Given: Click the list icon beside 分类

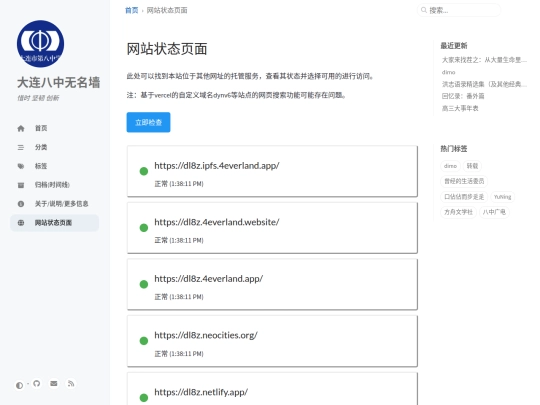Looking at the screenshot, I should point(21,147).
